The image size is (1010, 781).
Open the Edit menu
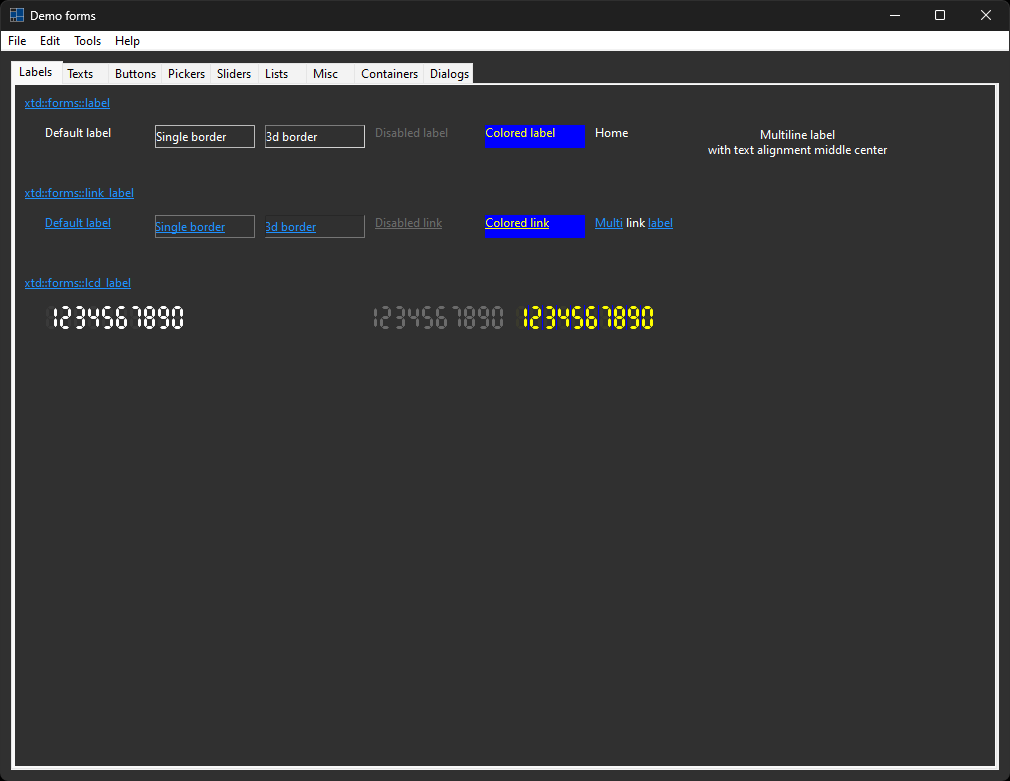pyautogui.click(x=50, y=41)
